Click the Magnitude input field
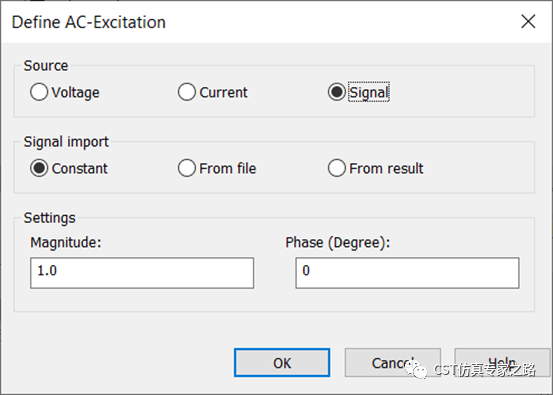 coord(142,273)
